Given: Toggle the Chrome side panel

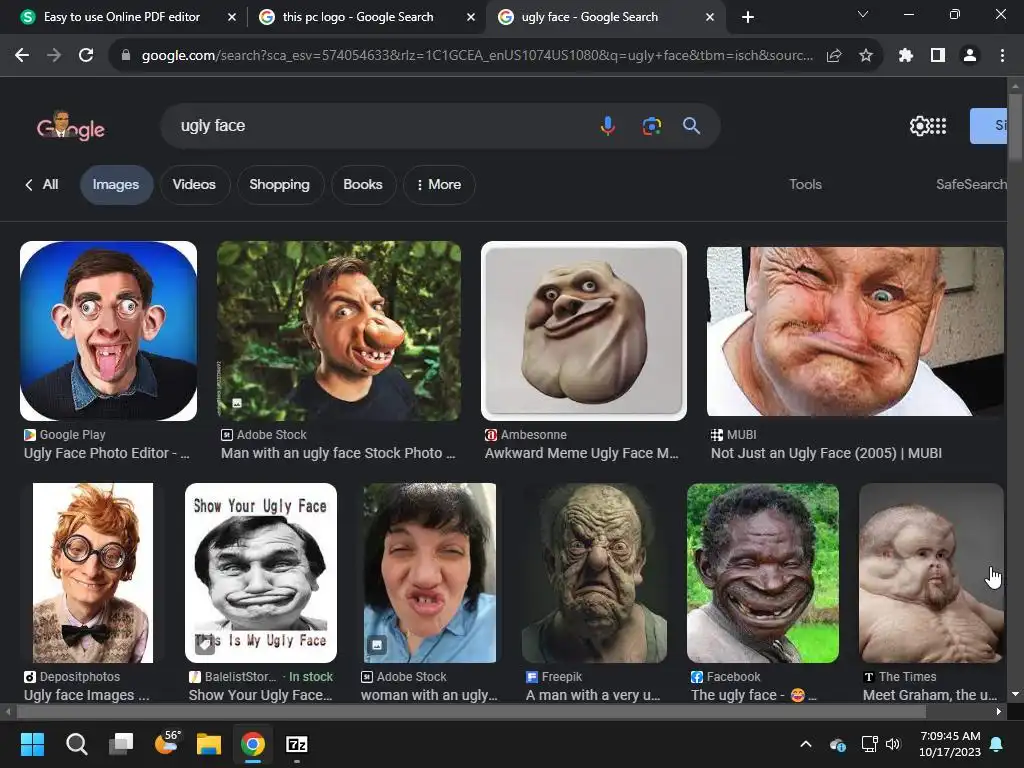Looking at the screenshot, I should [938, 56].
